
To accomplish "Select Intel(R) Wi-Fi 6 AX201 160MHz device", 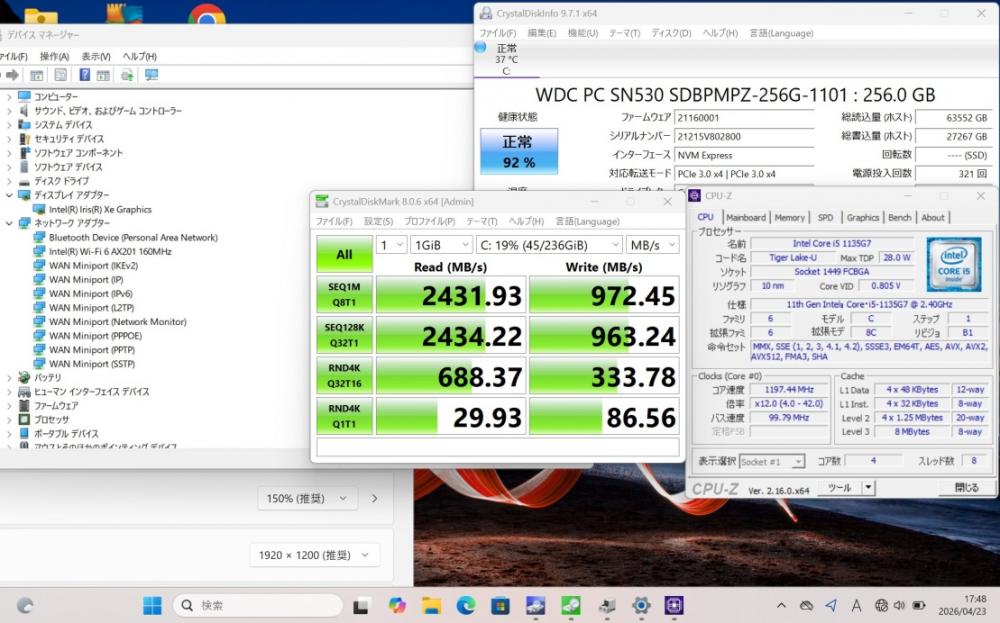I will coord(110,251).
